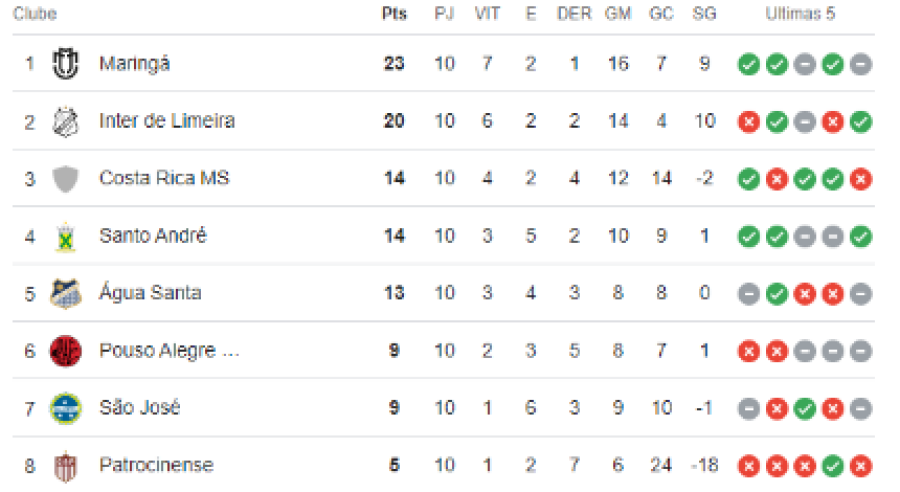Click the São José crest icon
Viewport: 900px width, 492px height.
coord(66,408)
